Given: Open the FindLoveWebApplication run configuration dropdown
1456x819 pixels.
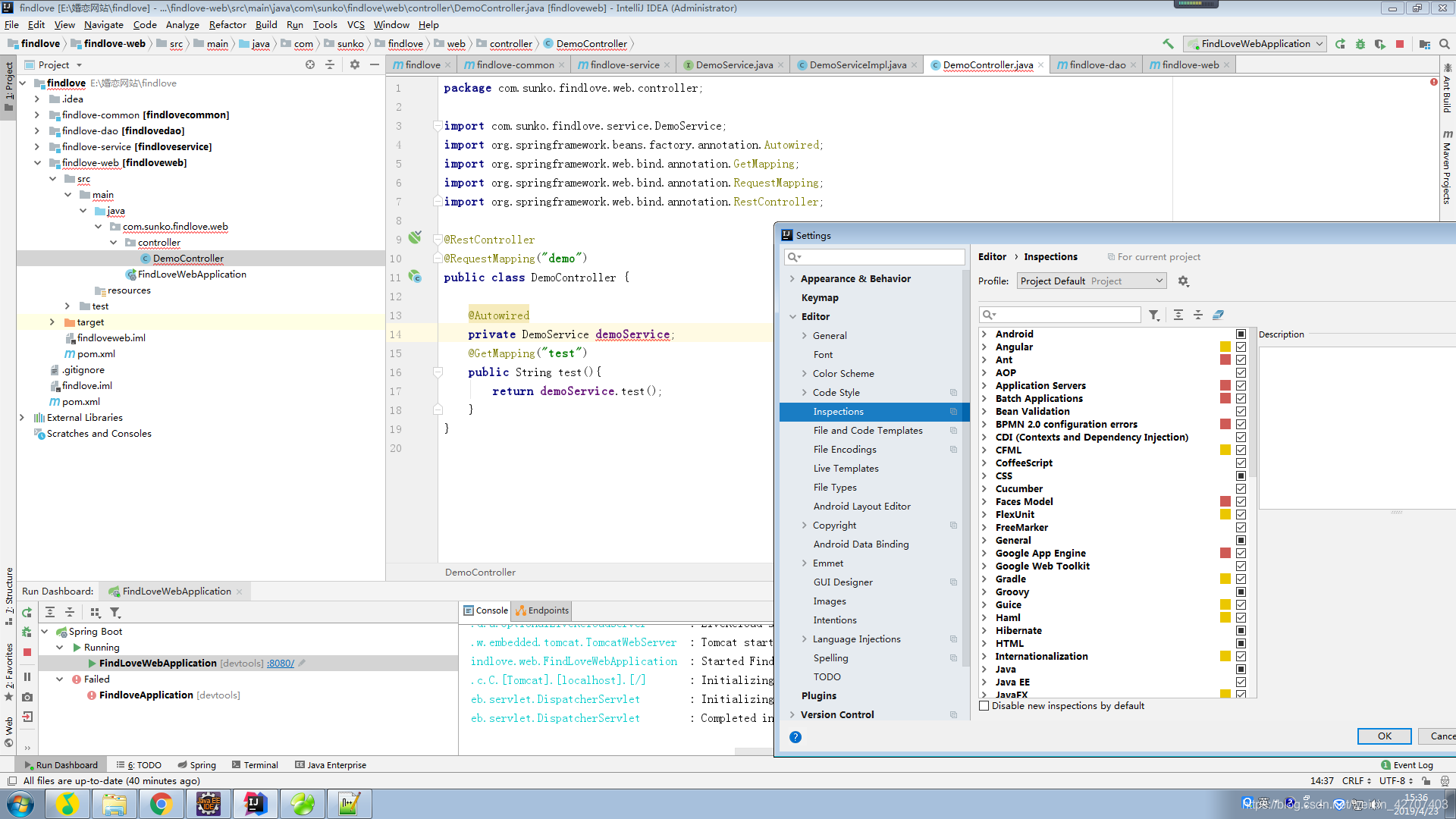Looking at the screenshot, I should tap(1255, 44).
